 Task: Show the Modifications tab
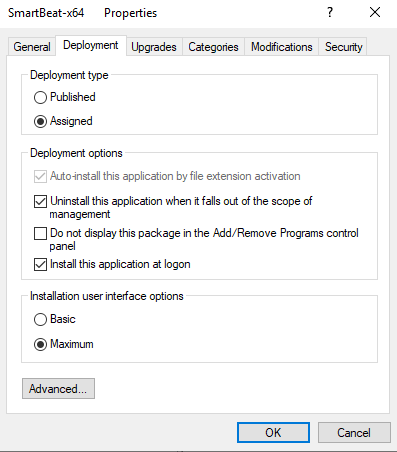(282, 47)
